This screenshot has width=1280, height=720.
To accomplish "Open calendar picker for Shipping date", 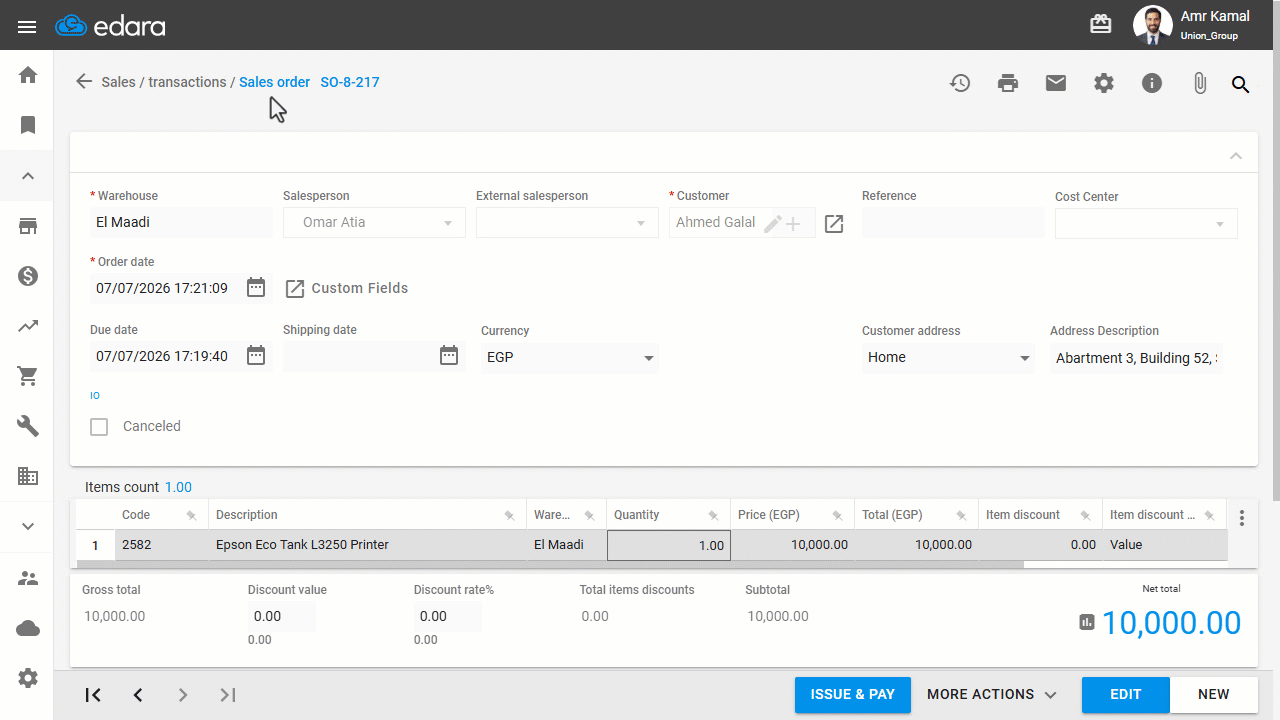I will (x=449, y=355).
